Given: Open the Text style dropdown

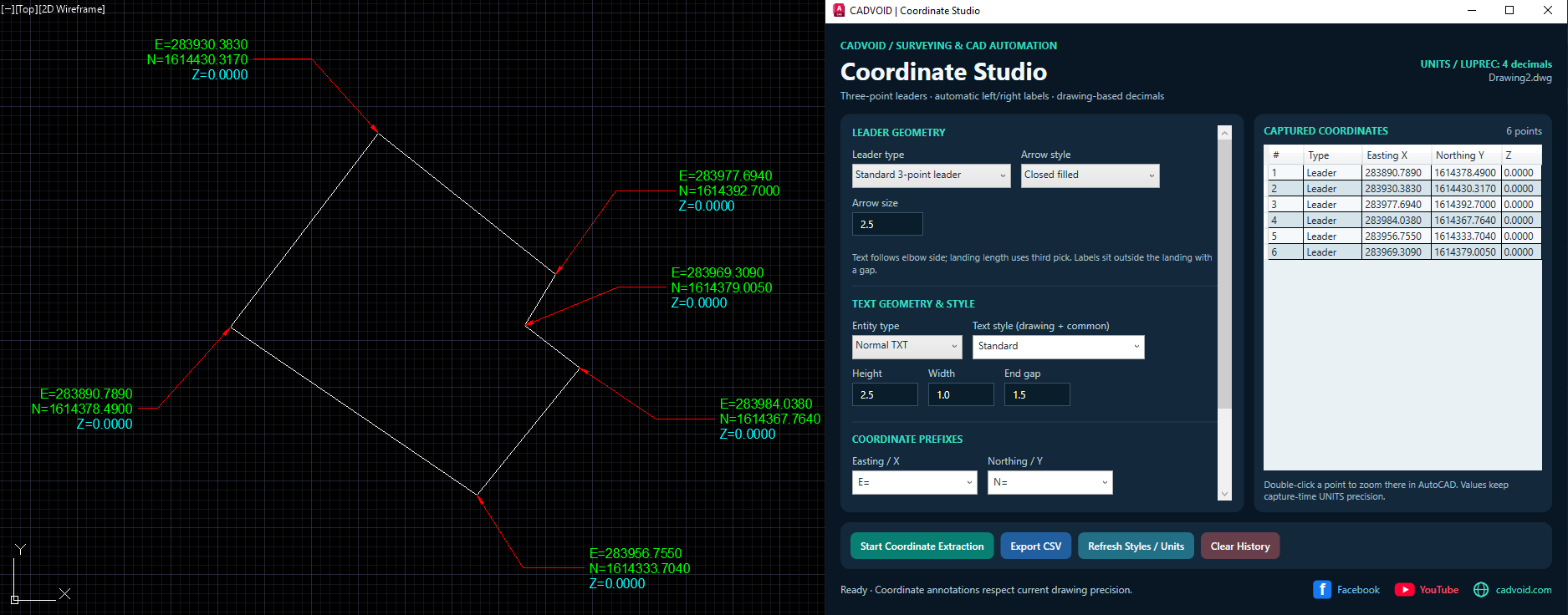Looking at the screenshot, I should pos(1059,347).
